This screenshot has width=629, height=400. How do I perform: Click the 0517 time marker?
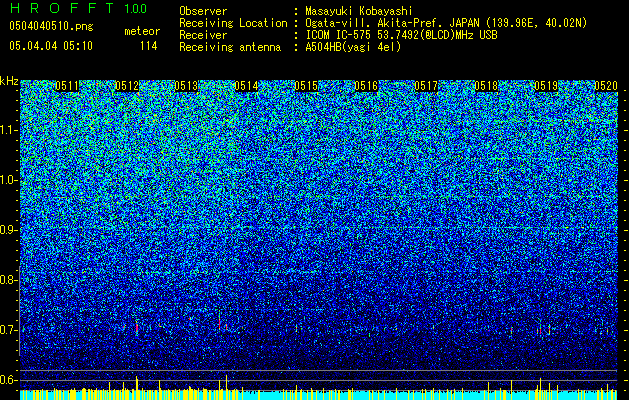(426, 86)
